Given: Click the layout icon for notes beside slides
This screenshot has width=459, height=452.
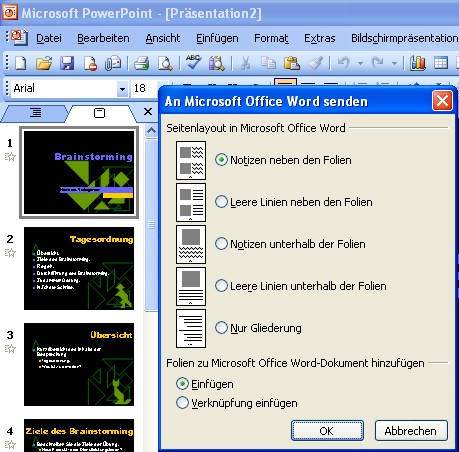Looking at the screenshot, I should point(191,160).
